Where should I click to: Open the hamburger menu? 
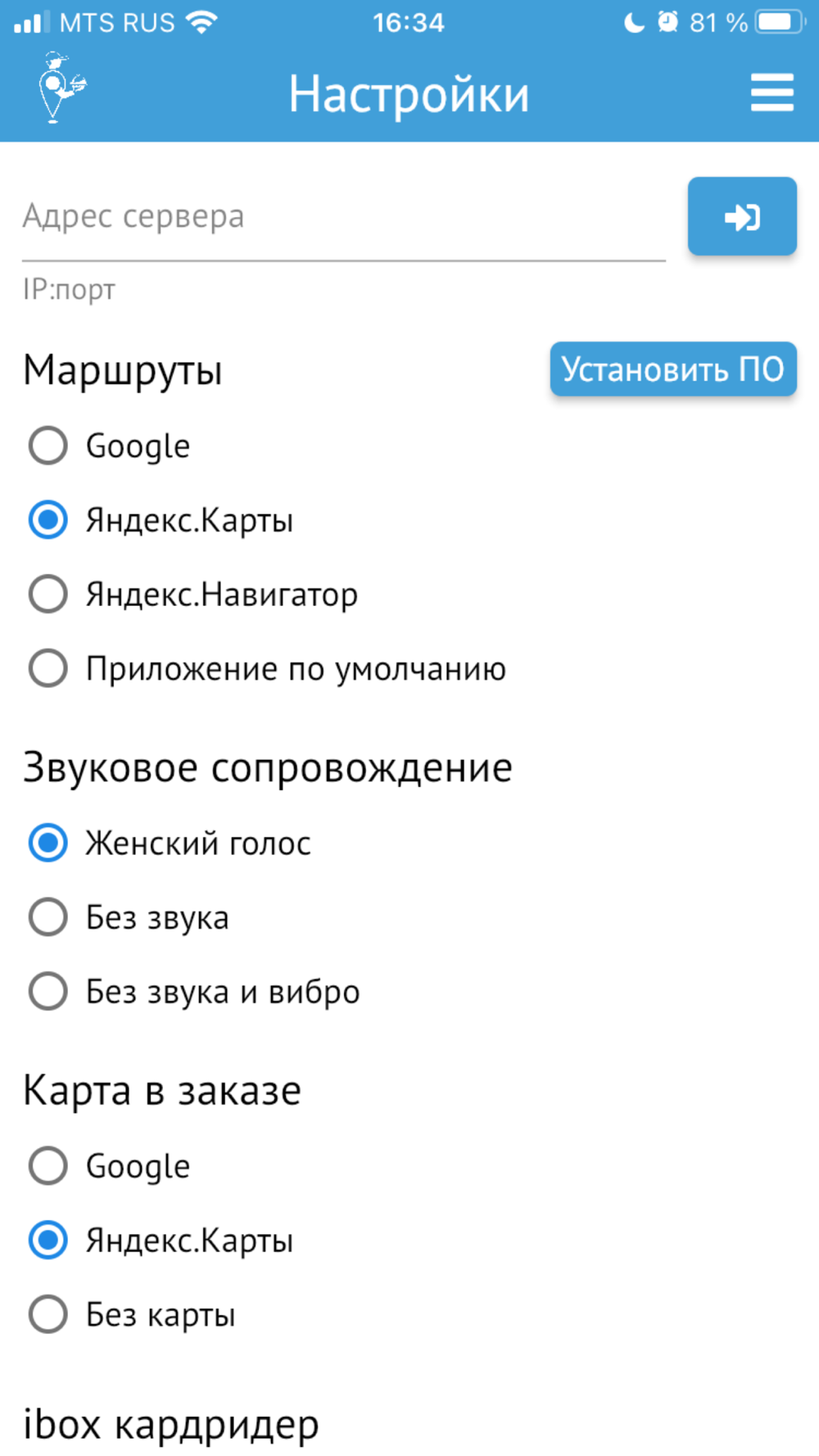tap(771, 93)
